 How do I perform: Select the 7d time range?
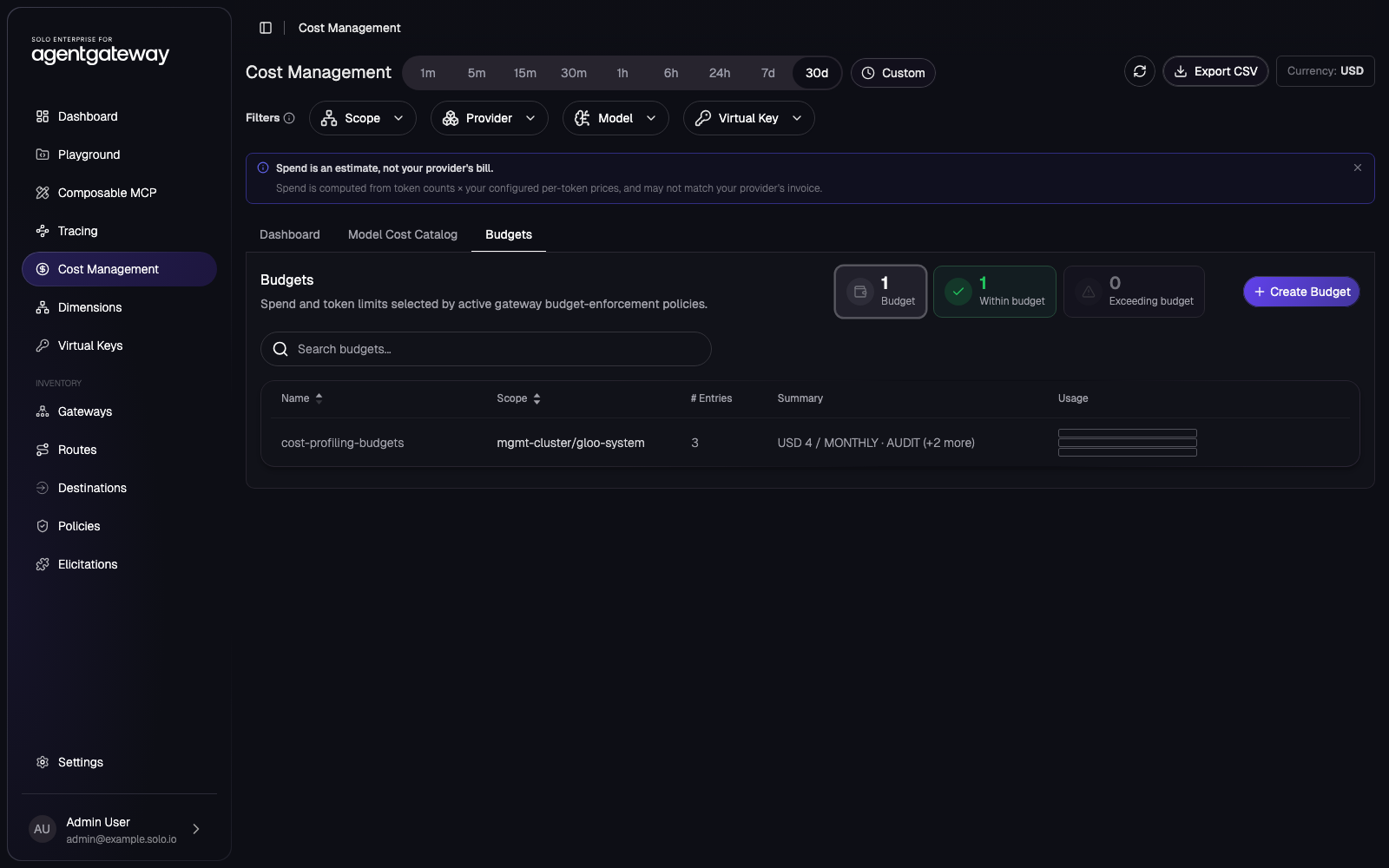click(x=768, y=73)
